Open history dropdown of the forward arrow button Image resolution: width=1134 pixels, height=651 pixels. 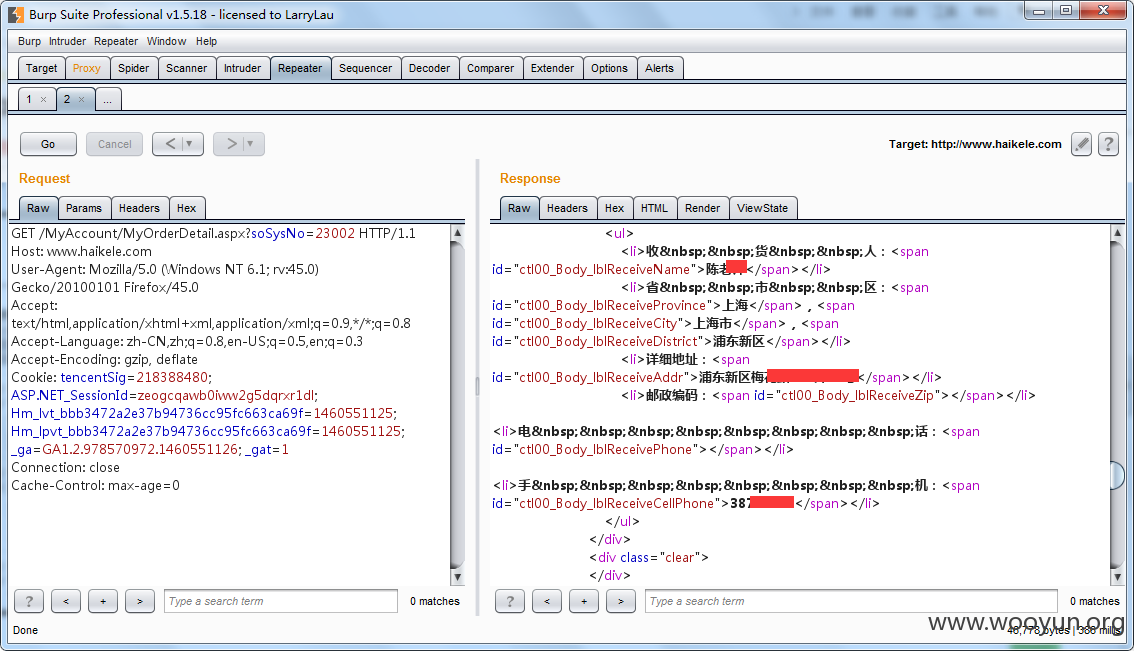[x=250, y=144]
